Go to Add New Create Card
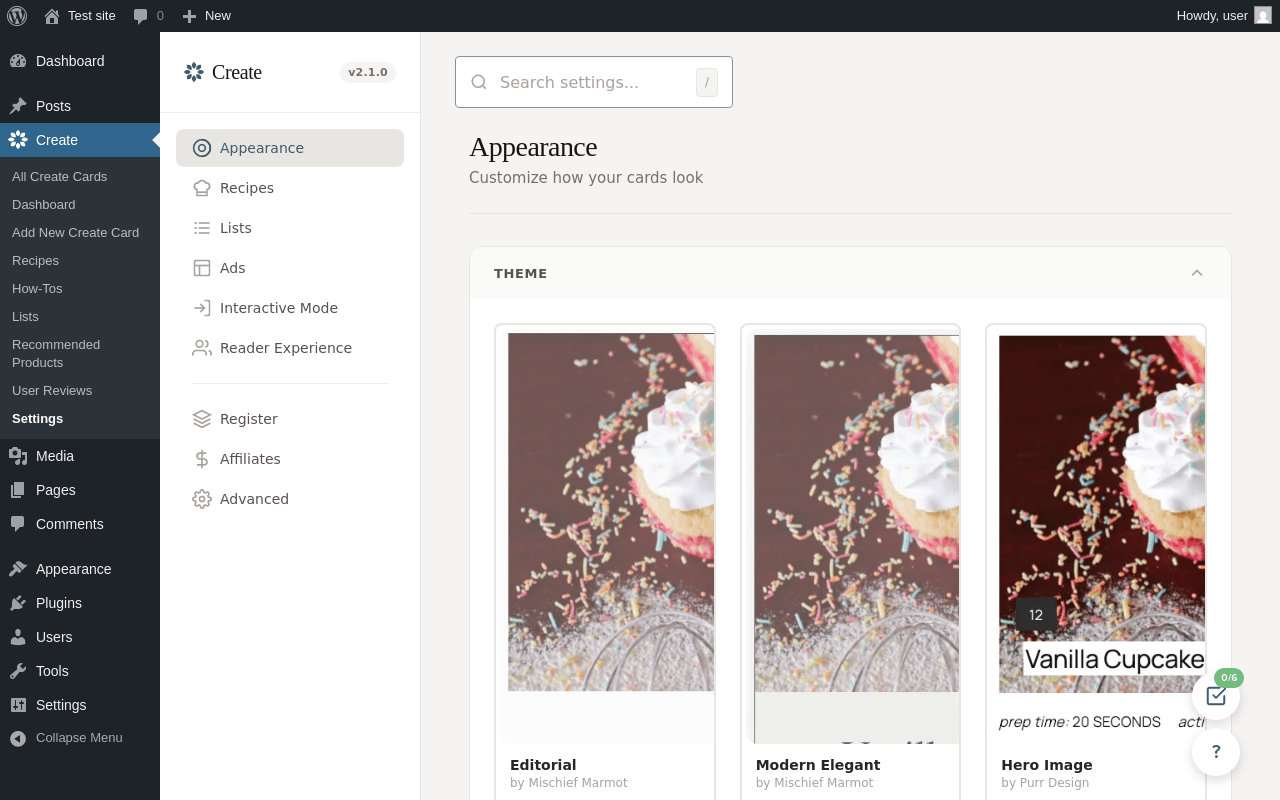This screenshot has height=800, width=1280. 75,233
